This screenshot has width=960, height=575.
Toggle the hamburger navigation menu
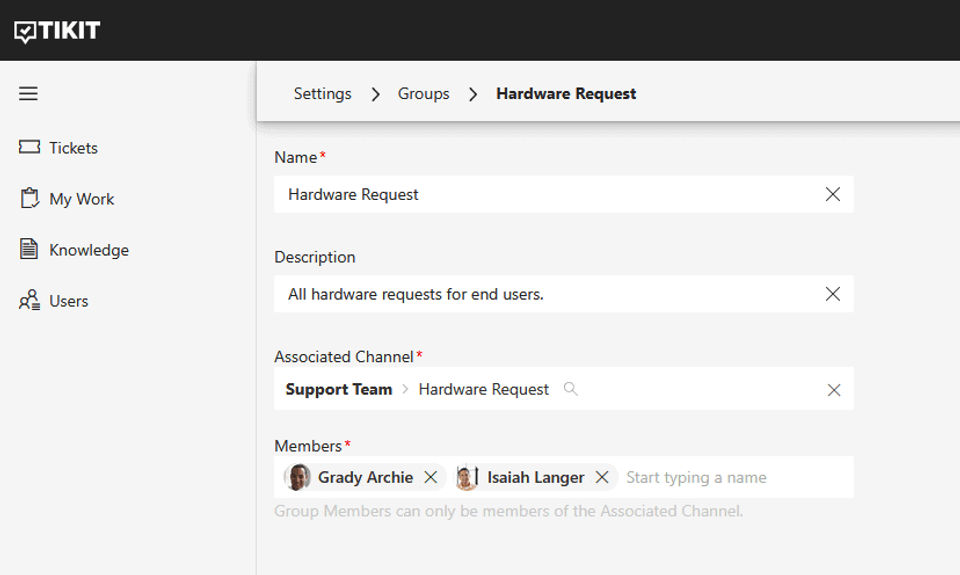28,94
